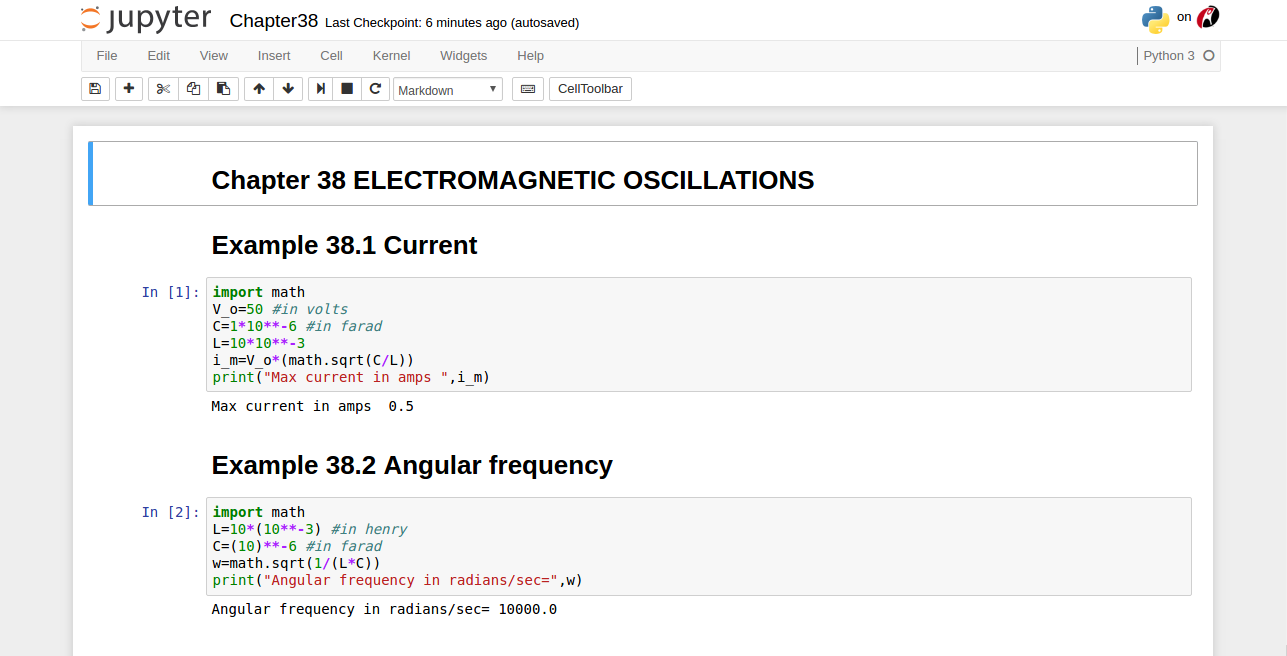Open the Widgets menu

pyautogui.click(x=463, y=56)
